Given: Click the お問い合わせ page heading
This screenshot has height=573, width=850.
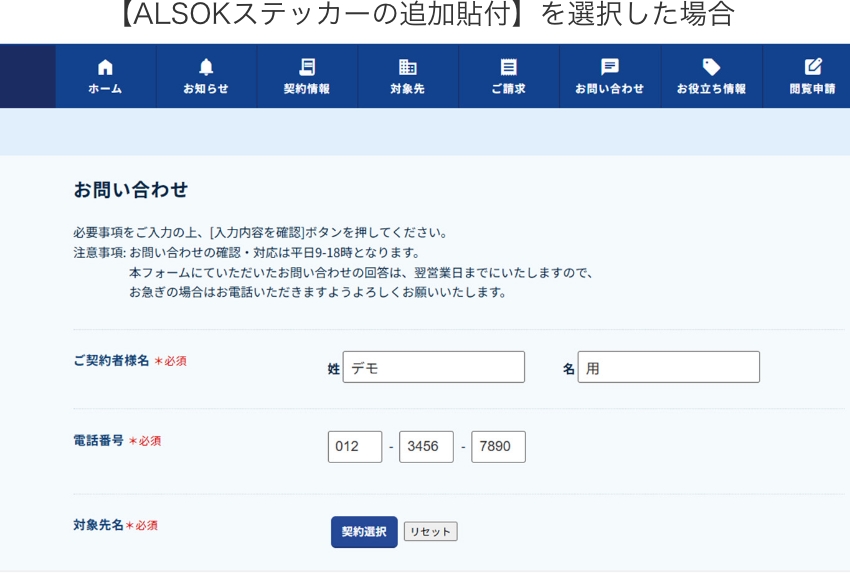Looking at the screenshot, I should click(131, 190).
